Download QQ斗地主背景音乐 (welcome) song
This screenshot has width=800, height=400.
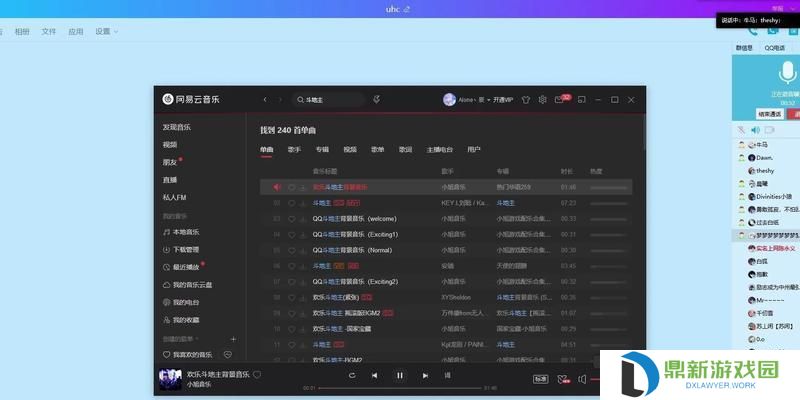coord(302,219)
